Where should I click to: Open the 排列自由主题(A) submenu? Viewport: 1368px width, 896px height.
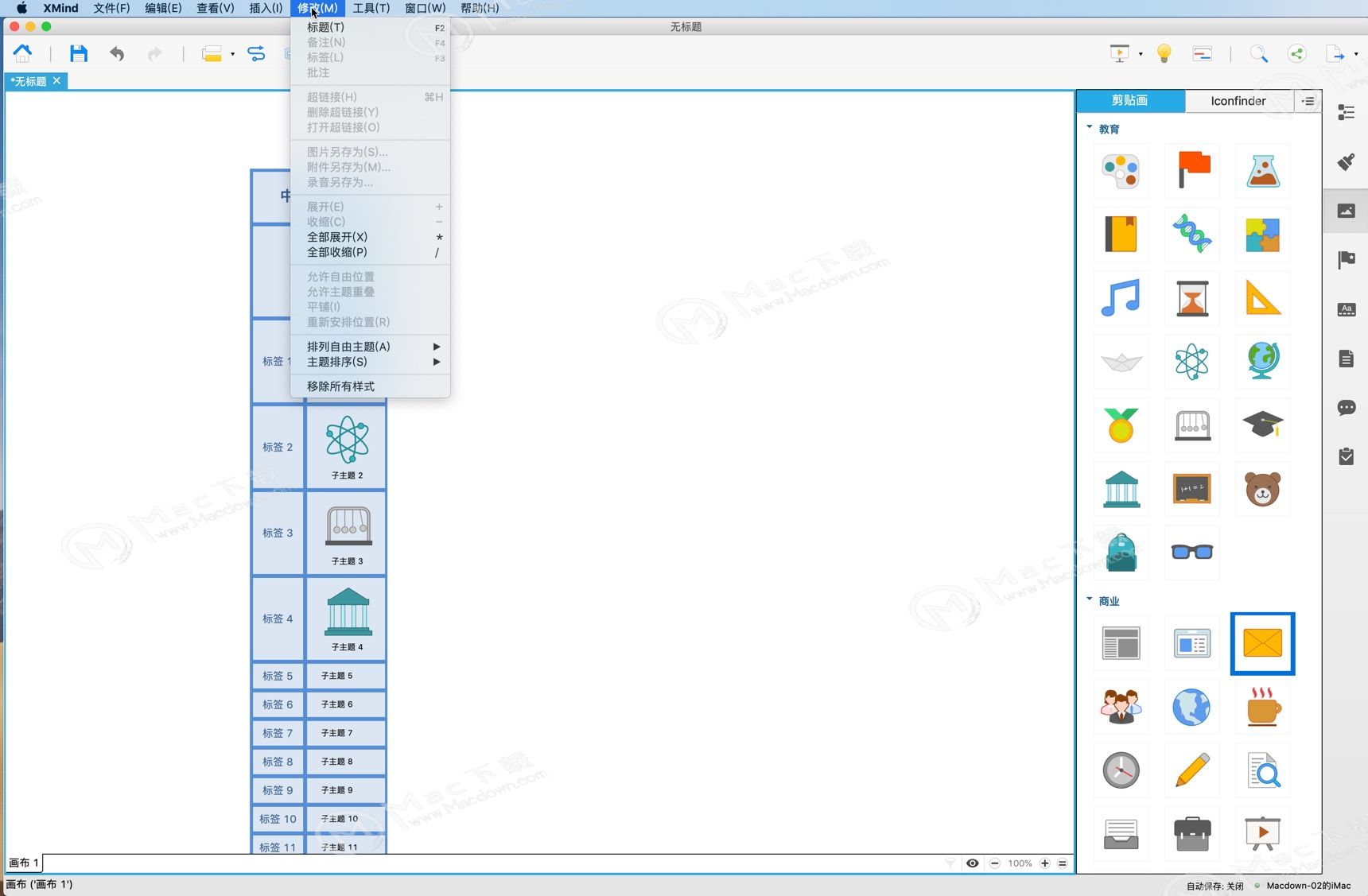click(371, 347)
